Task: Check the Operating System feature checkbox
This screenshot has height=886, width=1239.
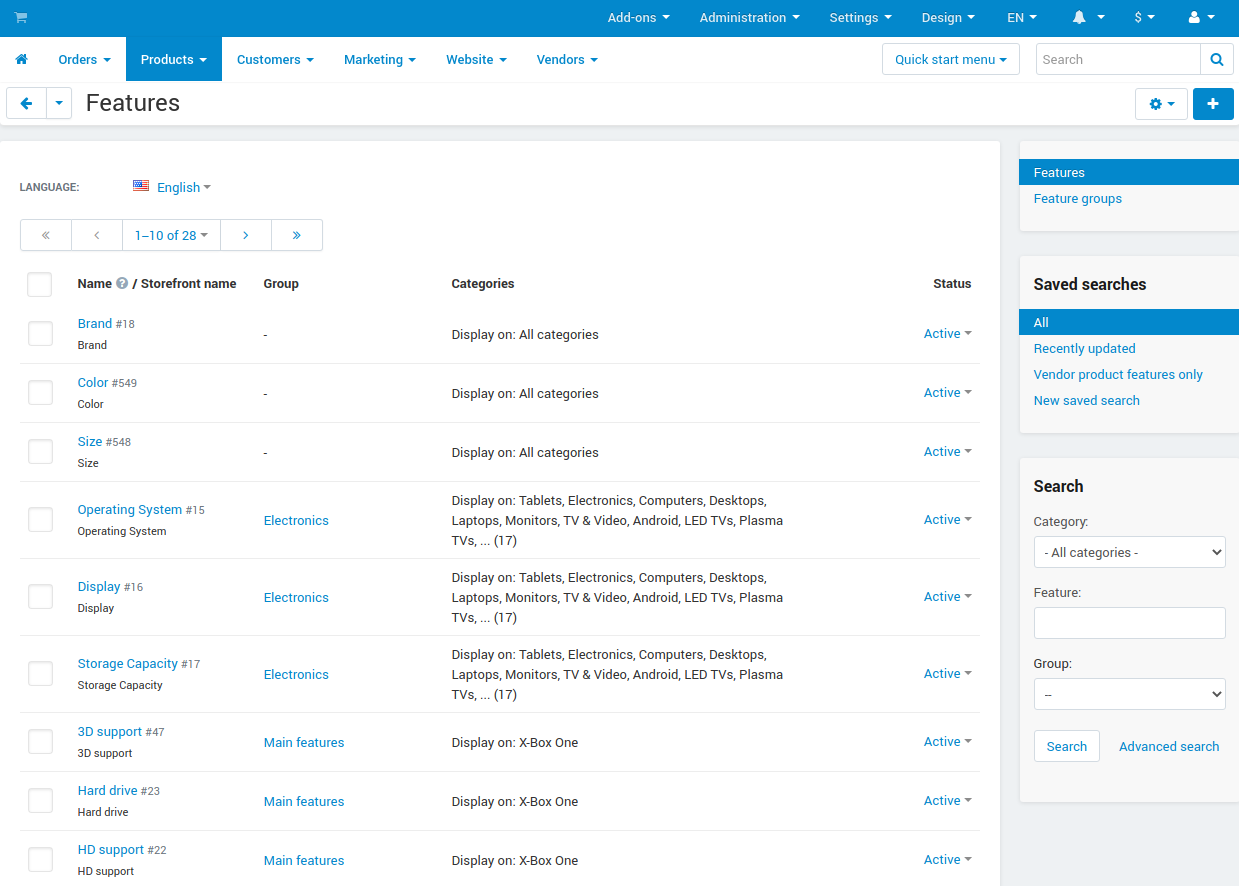Action: point(40,520)
